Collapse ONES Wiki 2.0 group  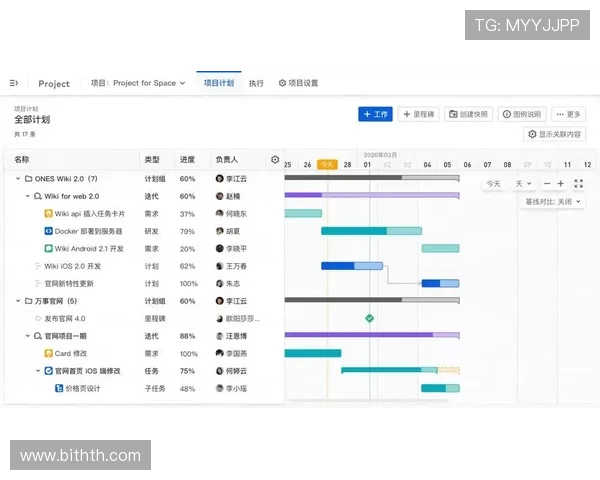(x=18, y=179)
